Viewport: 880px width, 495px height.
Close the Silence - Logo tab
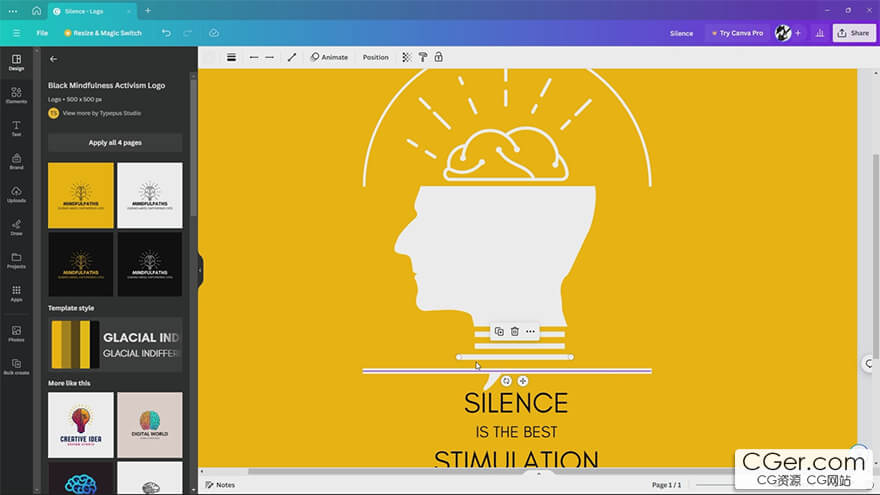[x=129, y=11]
